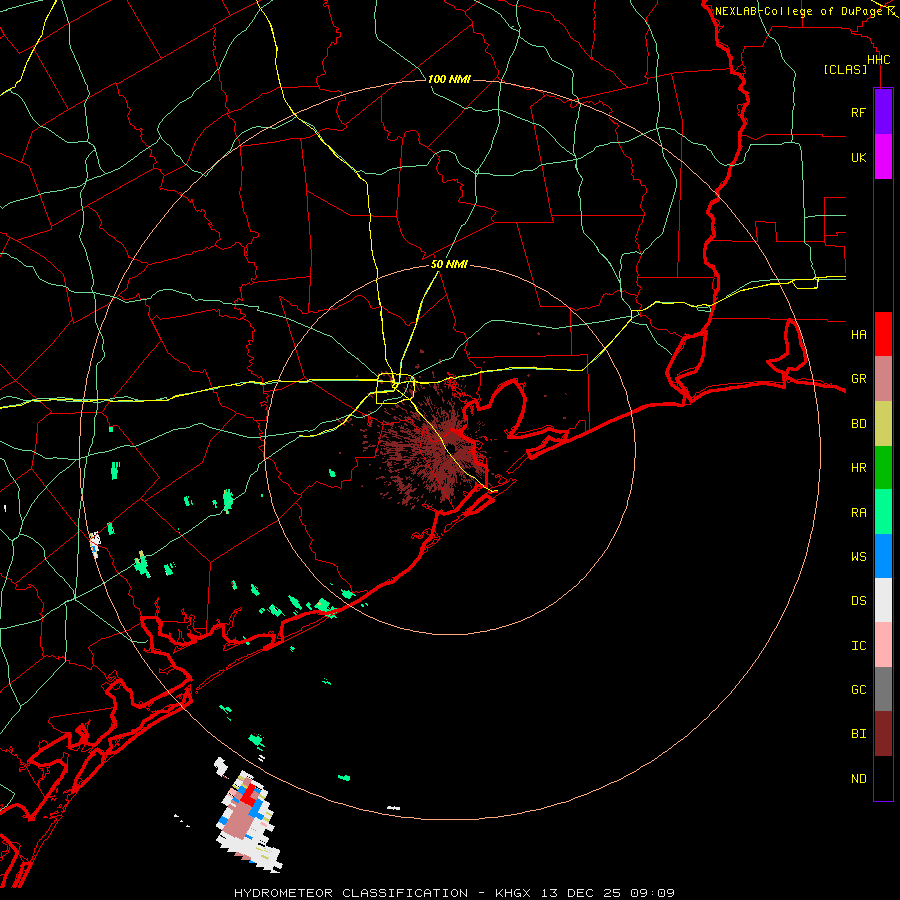Pick the yellow BD big drops swatch

[x=883, y=424]
